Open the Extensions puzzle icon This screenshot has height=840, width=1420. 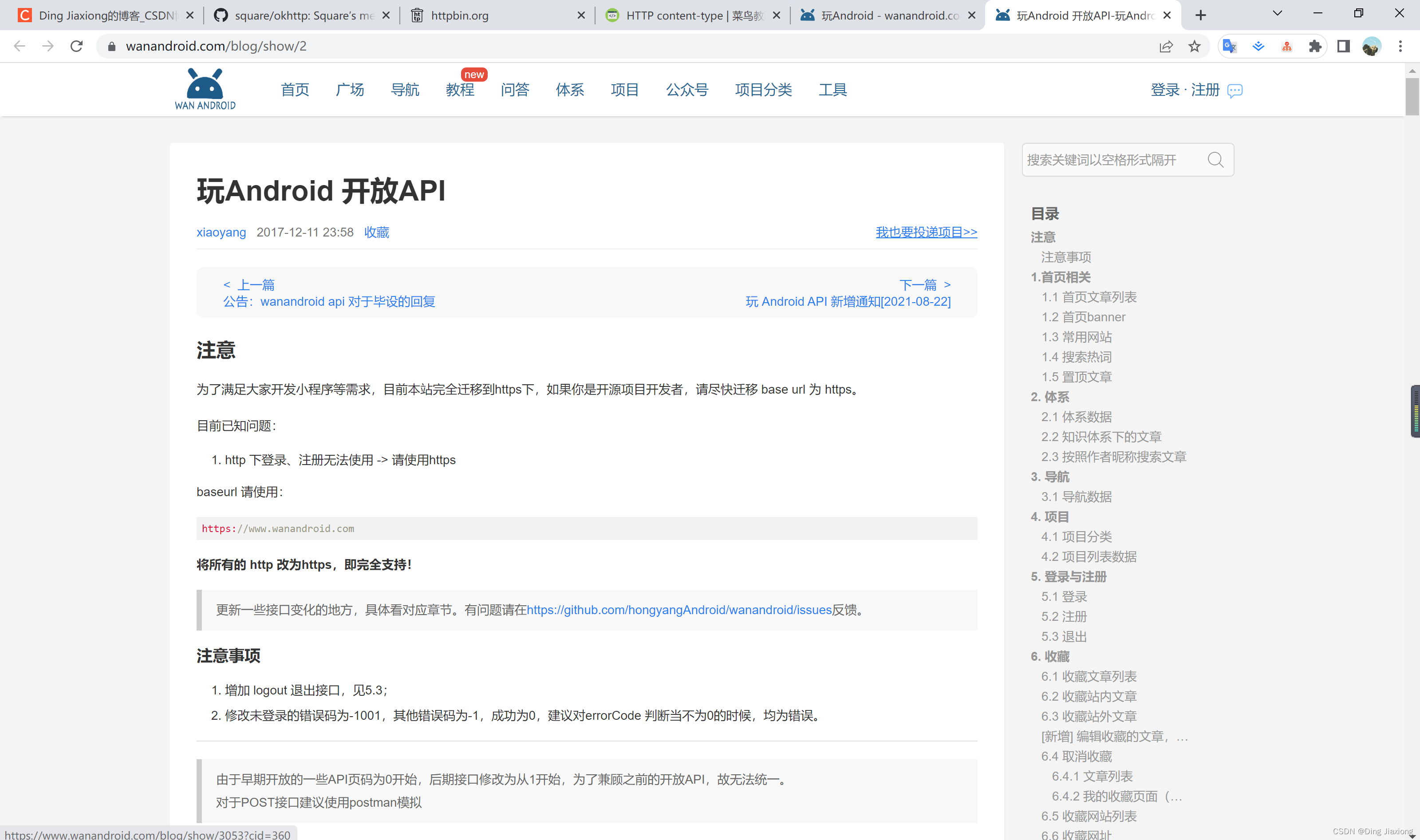click(x=1315, y=47)
